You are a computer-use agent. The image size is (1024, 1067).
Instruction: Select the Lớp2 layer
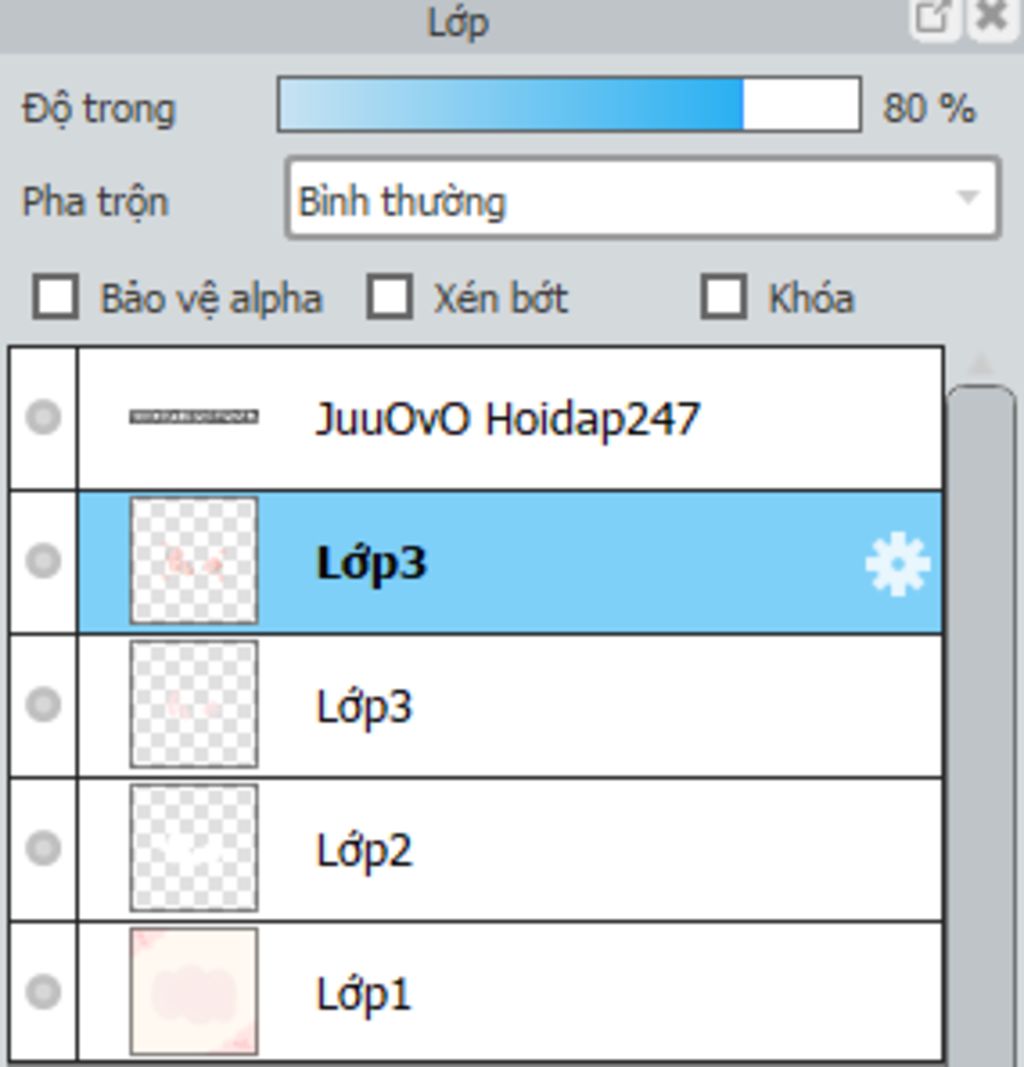pos(510,849)
